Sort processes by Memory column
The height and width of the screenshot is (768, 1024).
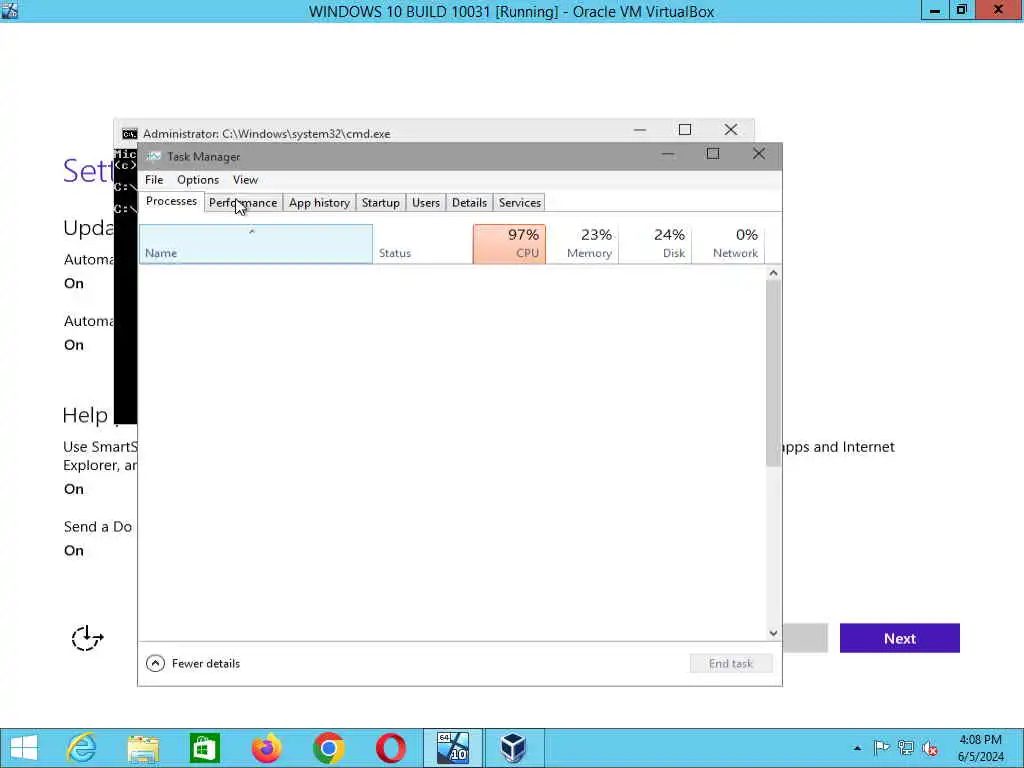click(x=583, y=244)
